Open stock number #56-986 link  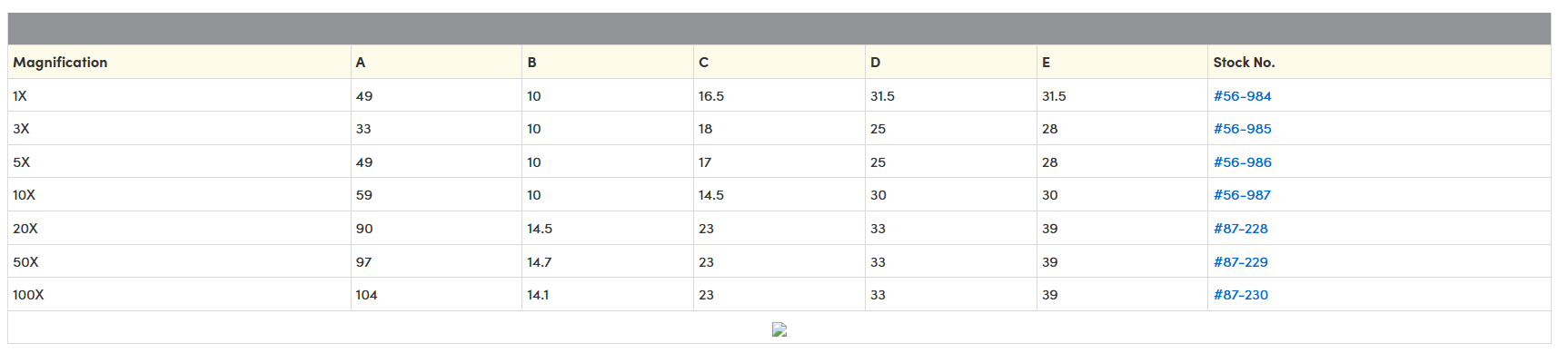tap(1242, 162)
